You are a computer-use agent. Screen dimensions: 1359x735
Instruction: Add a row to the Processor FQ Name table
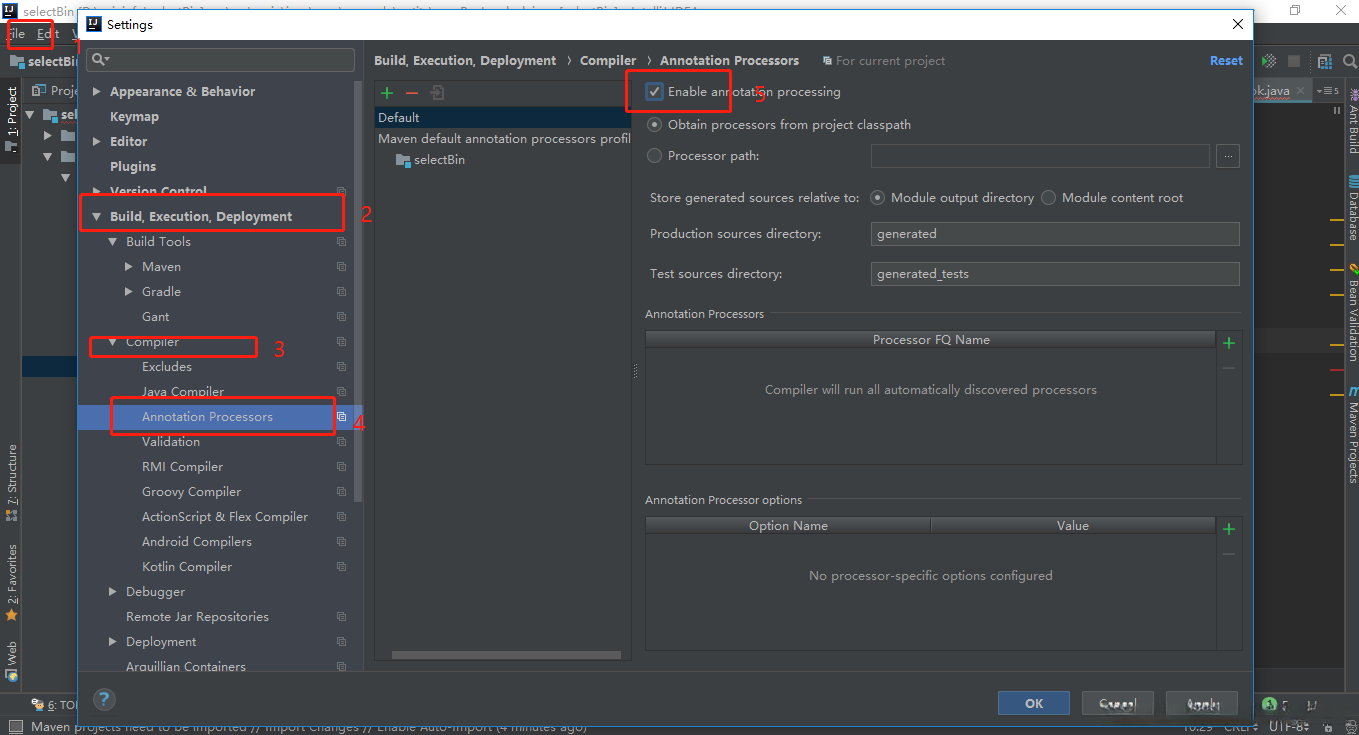click(x=1229, y=343)
